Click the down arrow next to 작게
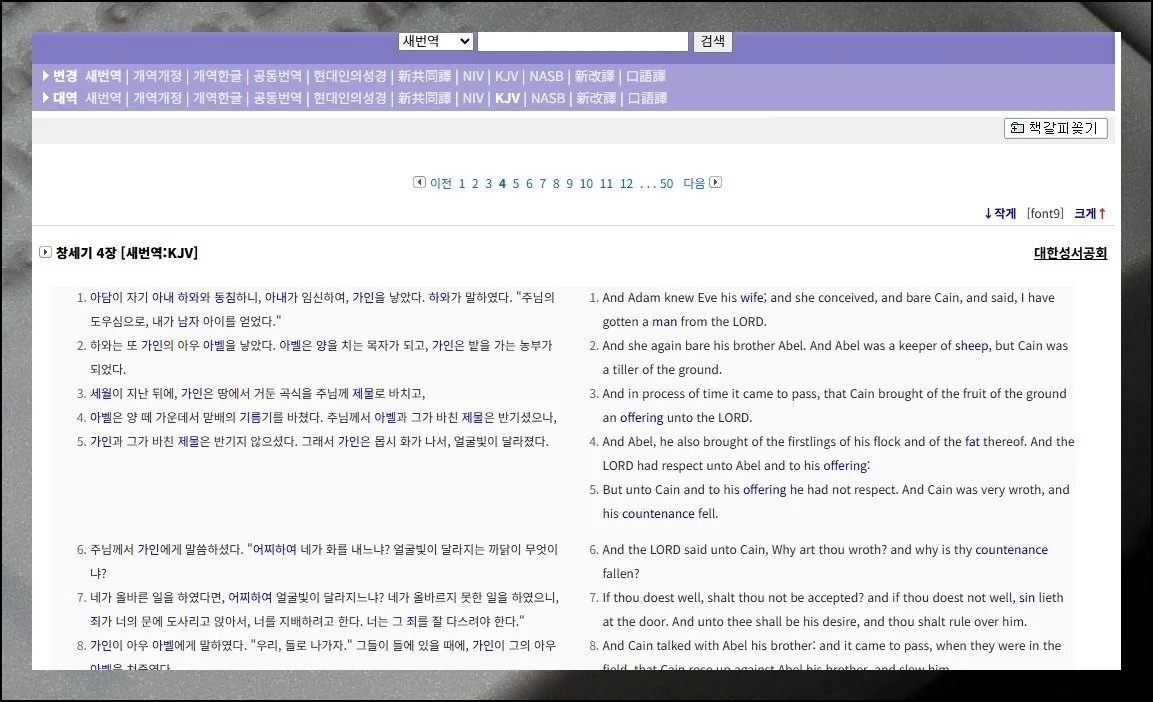 [988, 213]
